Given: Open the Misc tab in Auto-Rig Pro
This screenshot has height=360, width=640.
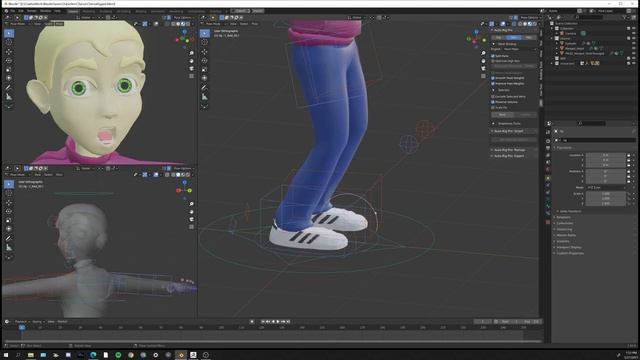Looking at the screenshot, I should pyautogui.click(x=529, y=37).
